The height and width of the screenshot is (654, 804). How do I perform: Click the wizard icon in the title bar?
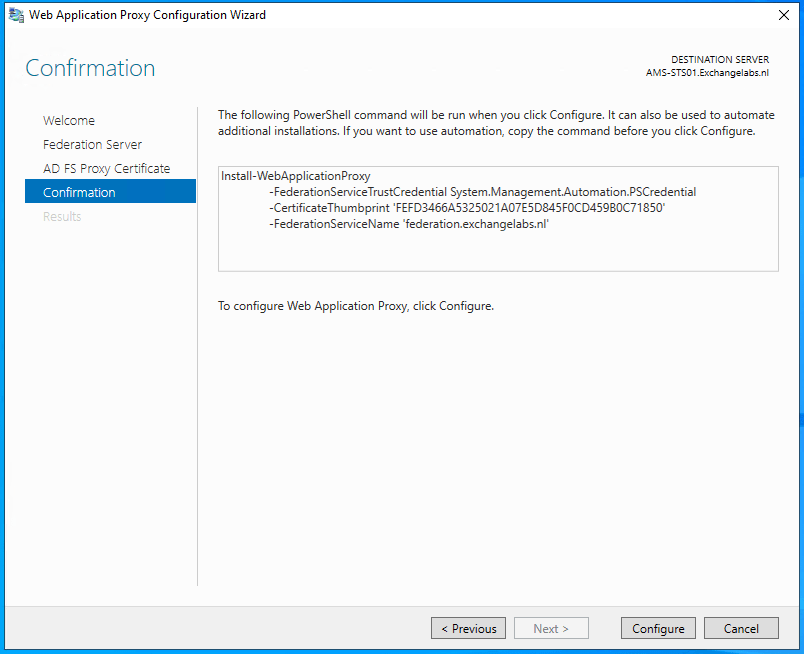[x=16, y=15]
